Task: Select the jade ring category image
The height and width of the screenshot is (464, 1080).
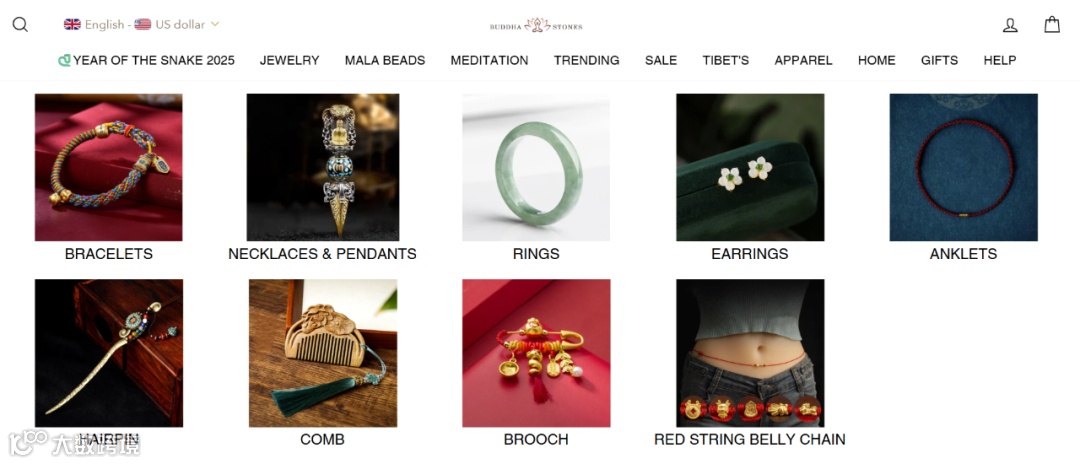Action: (536, 167)
